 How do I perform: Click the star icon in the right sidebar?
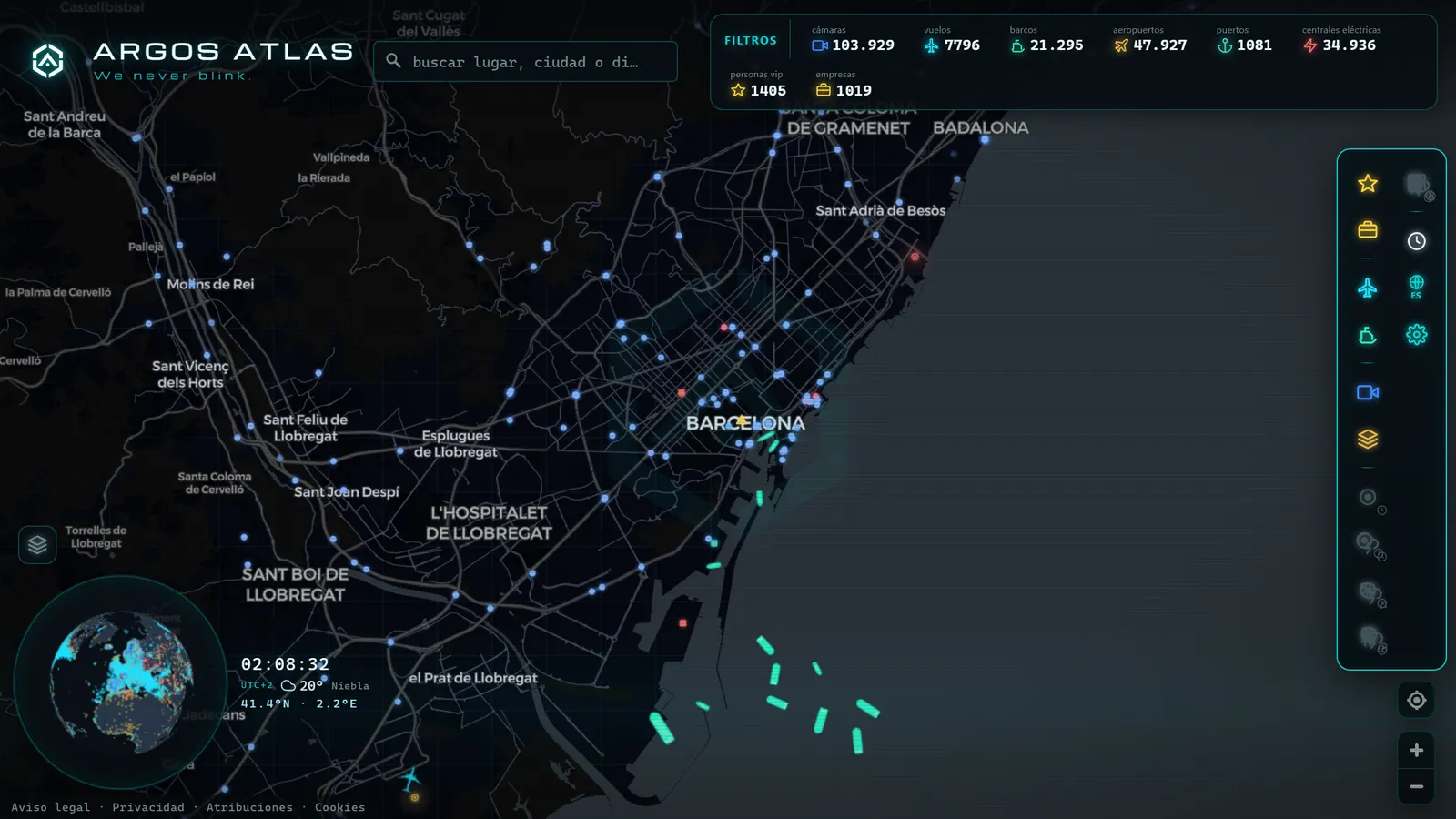[x=1367, y=184]
